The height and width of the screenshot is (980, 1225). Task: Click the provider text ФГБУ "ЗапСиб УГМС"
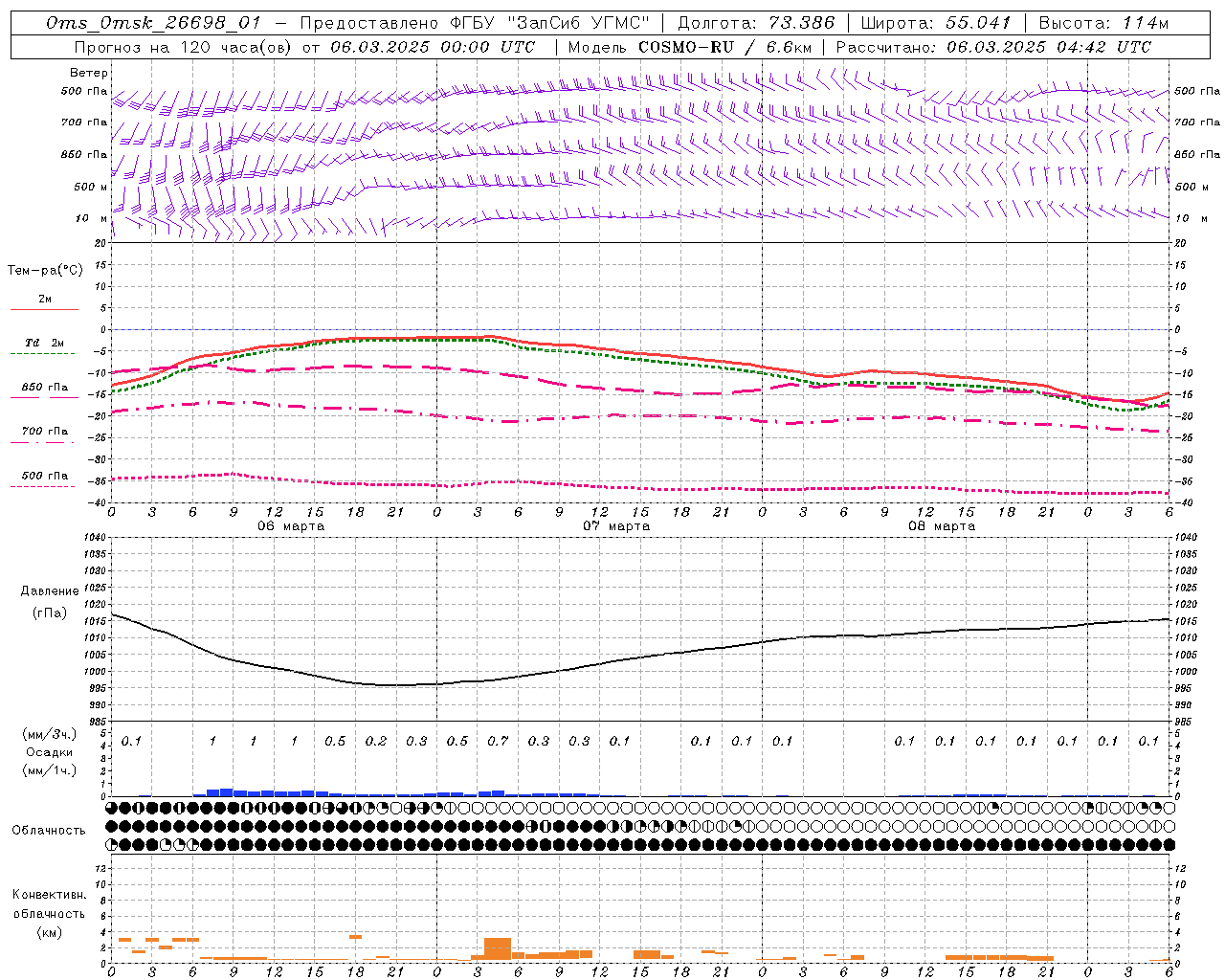click(x=551, y=23)
